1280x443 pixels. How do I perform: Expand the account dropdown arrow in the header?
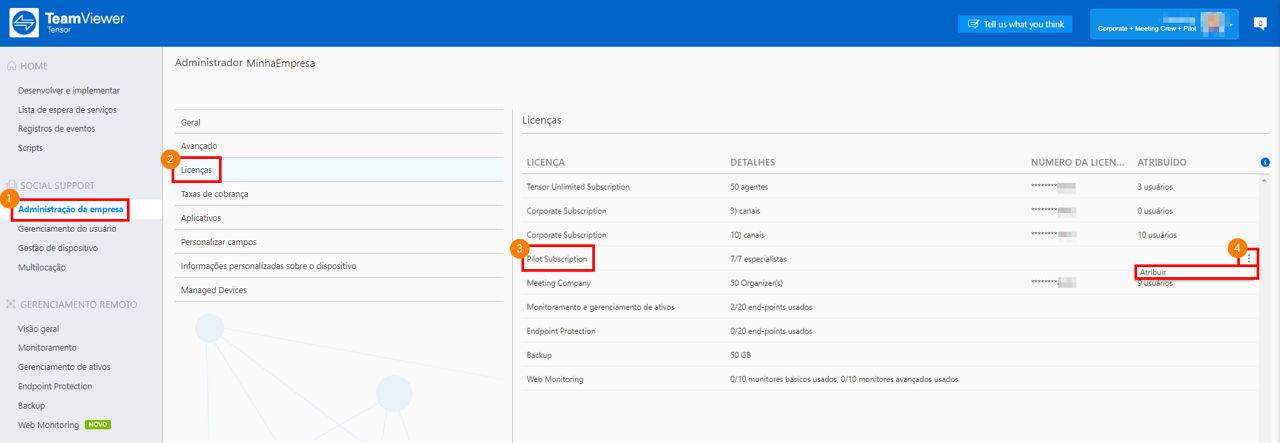(x=1231, y=24)
